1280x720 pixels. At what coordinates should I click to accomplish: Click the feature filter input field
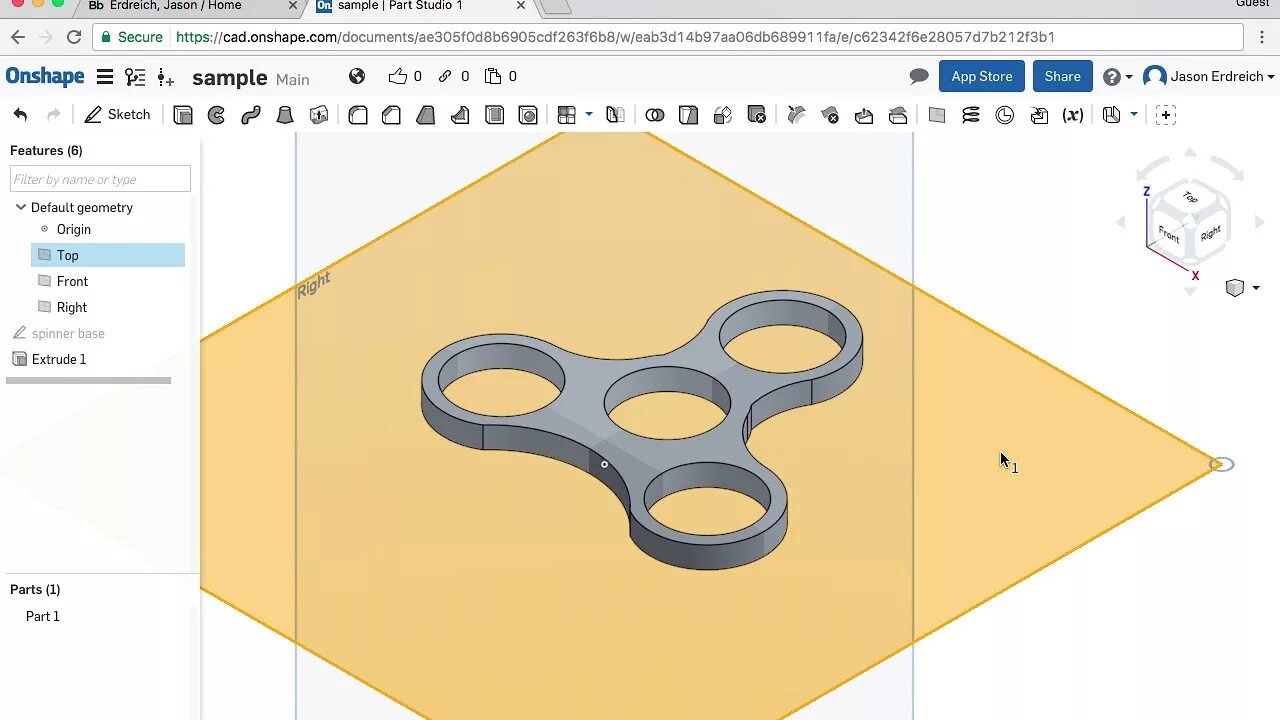99,178
